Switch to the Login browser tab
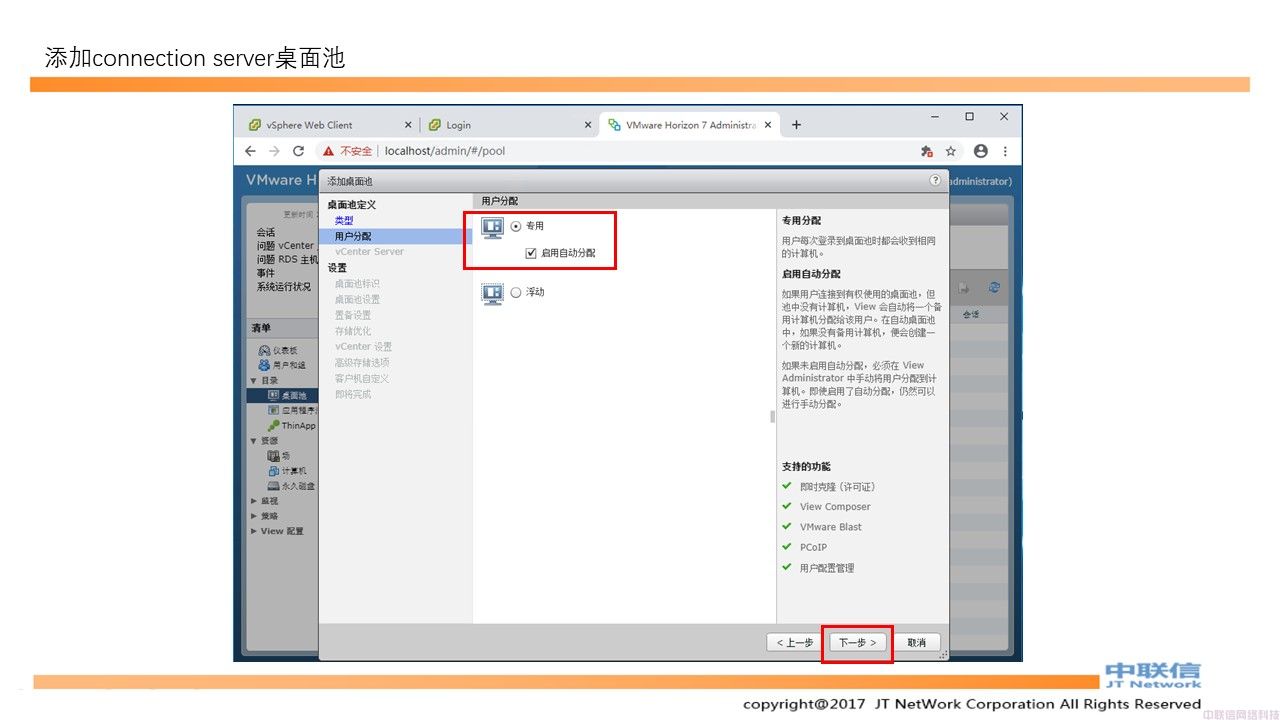 [458, 125]
